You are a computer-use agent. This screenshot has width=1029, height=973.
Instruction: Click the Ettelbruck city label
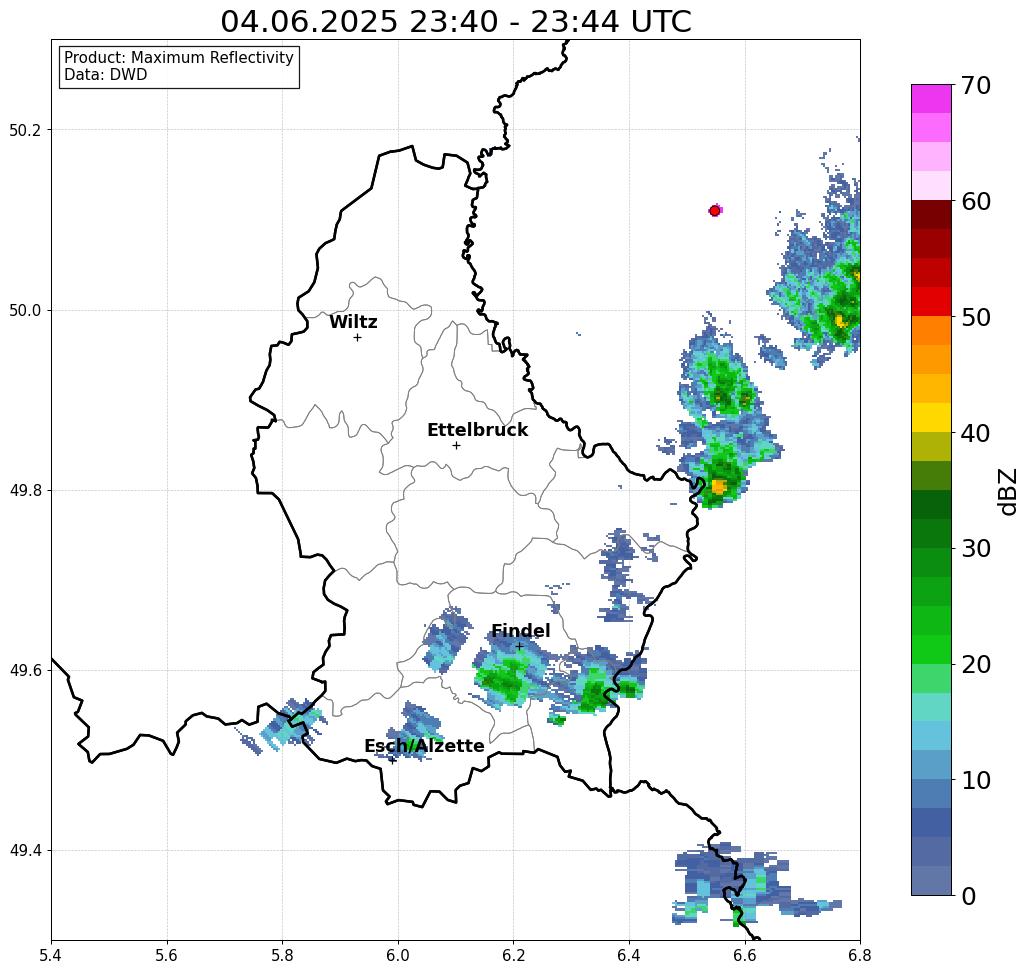tap(477, 430)
